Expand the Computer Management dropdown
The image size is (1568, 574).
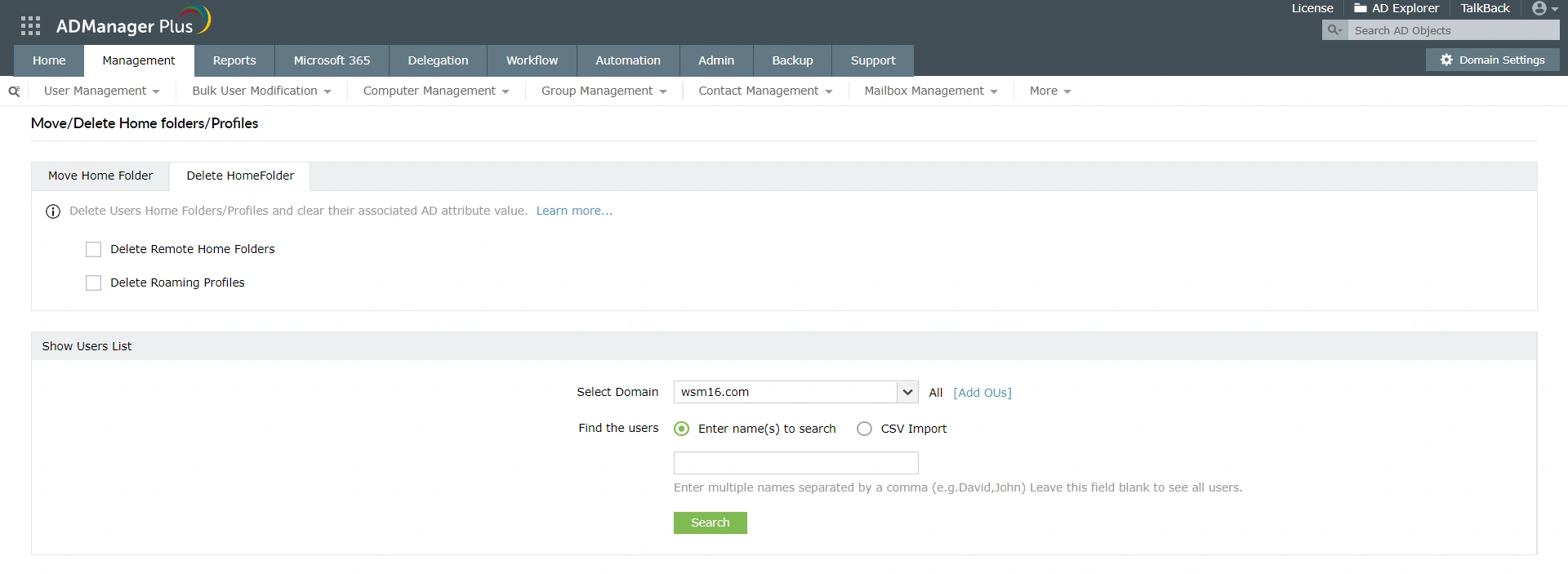click(436, 91)
